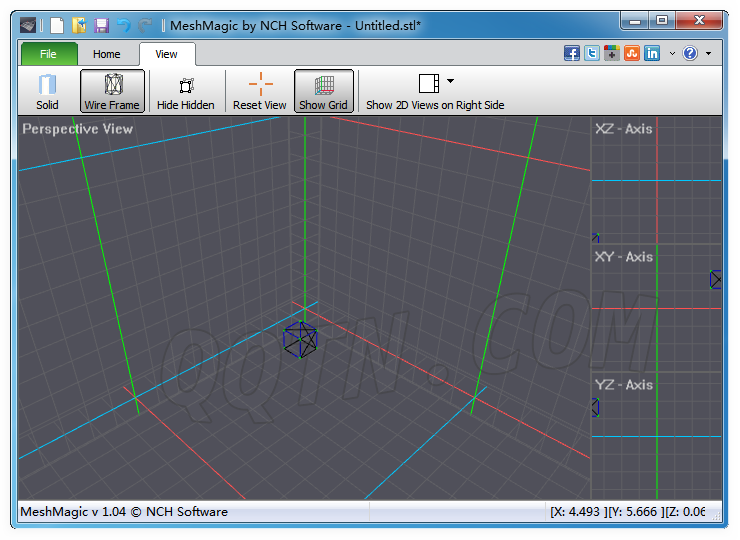Open social sharing options chevron
Image resolution: width=740 pixels, height=540 pixels.
(x=672, y=54)
